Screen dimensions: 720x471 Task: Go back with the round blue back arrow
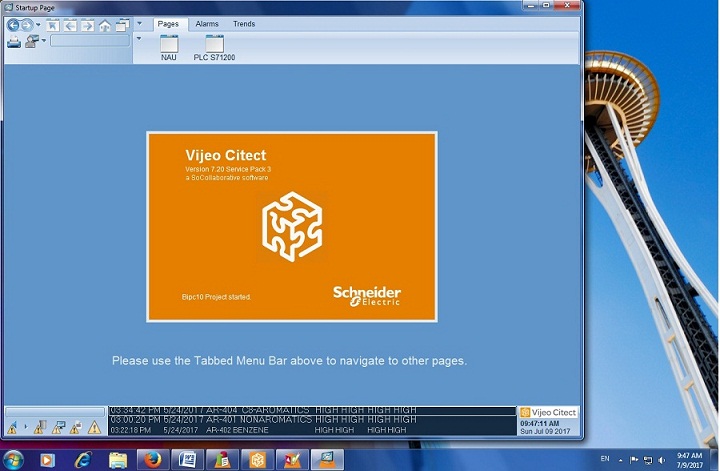pyautogui.click(x=13, y=25)
